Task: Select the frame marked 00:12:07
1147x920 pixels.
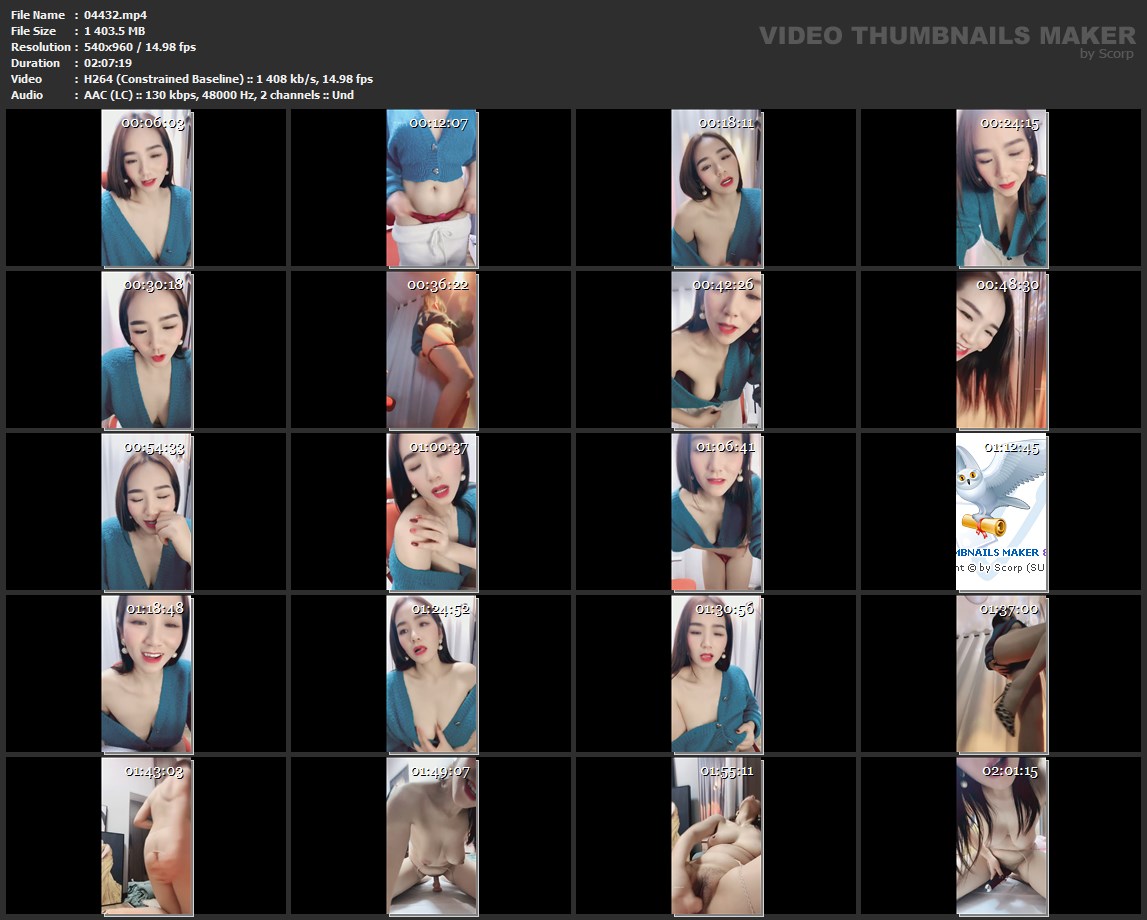Action: 432,188
